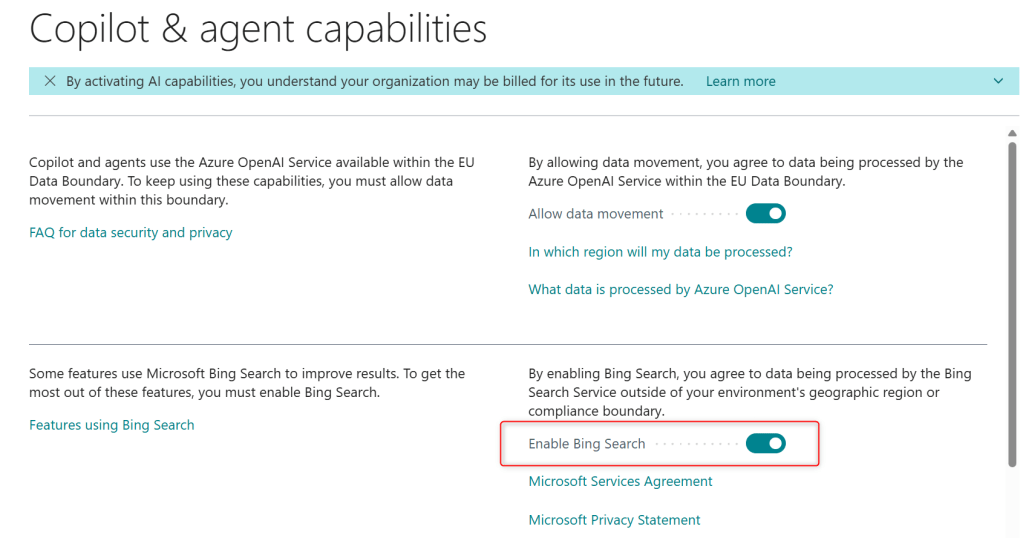Image resolution: width=1023 pixels, height=538 pixels.
Task: Click the Azure OpenAI EU Data Boundary paragraph
Action: [x=240, y=181]
